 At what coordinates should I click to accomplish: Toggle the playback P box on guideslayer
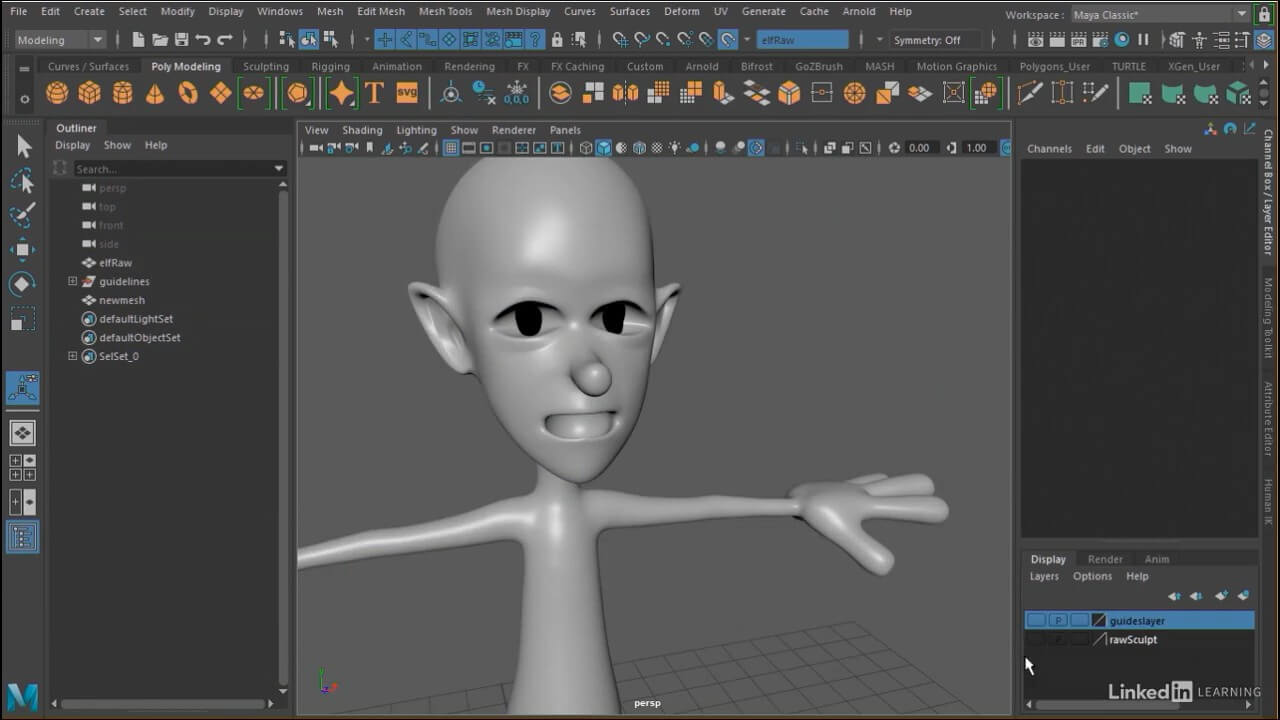[1058, 621]
